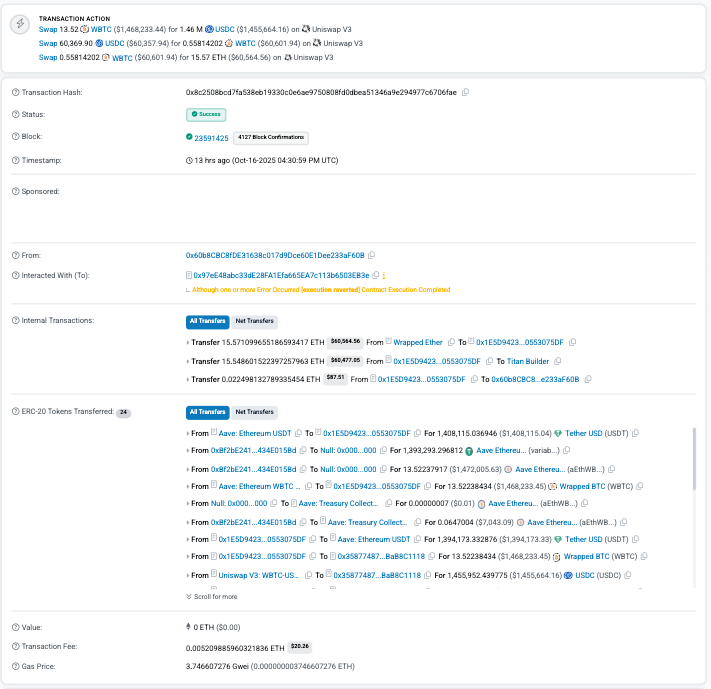Copy Null: 0x000...000 address in 1,393,293 row

point(383,450)
